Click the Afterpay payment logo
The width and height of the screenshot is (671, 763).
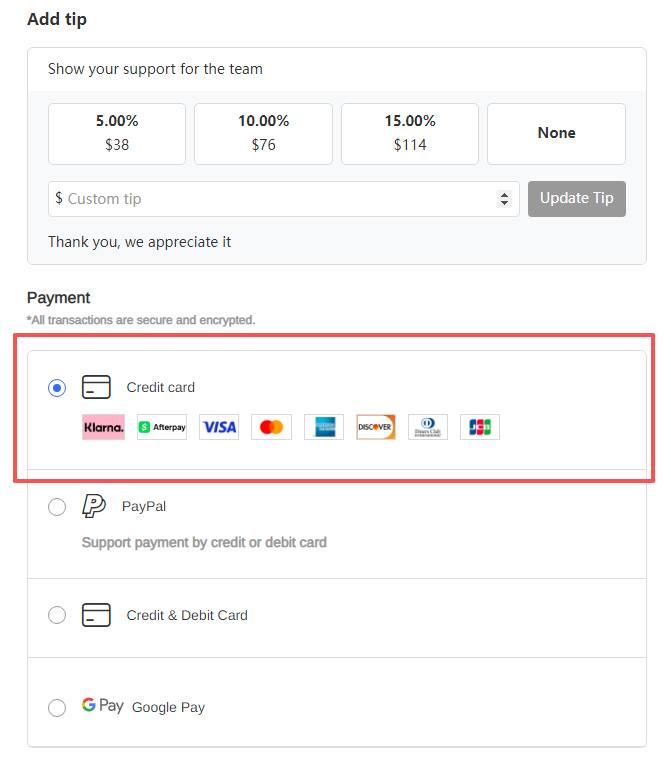(162, 427)
